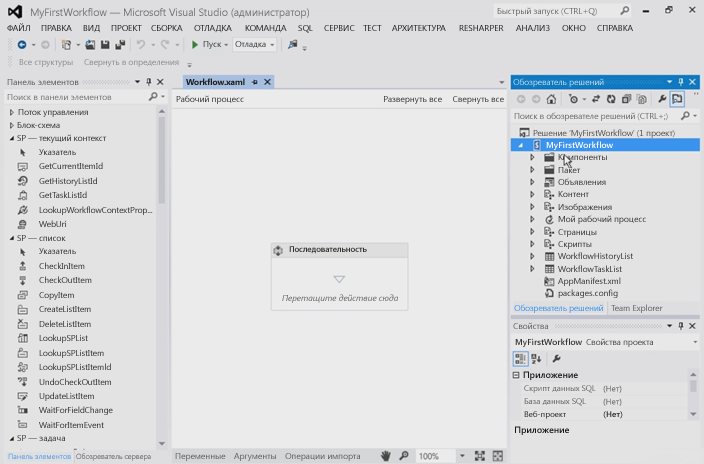
Task: Open the Операции импорта pane
Action: pos(322,456)
